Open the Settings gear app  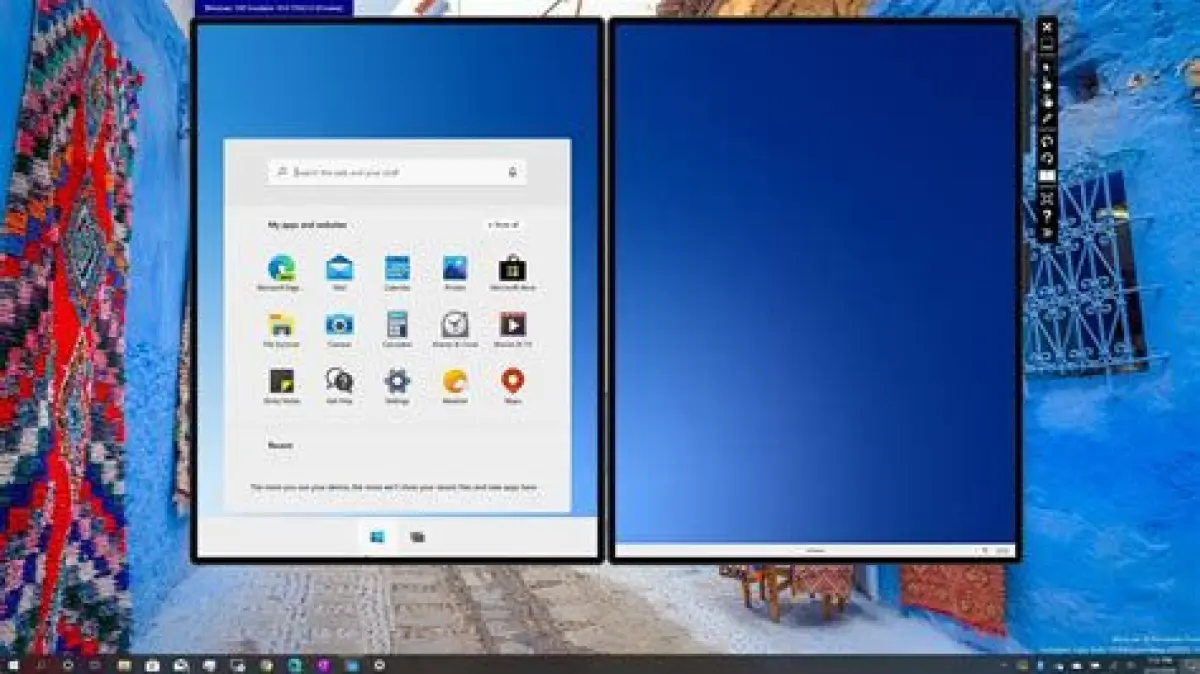[397, 381]
